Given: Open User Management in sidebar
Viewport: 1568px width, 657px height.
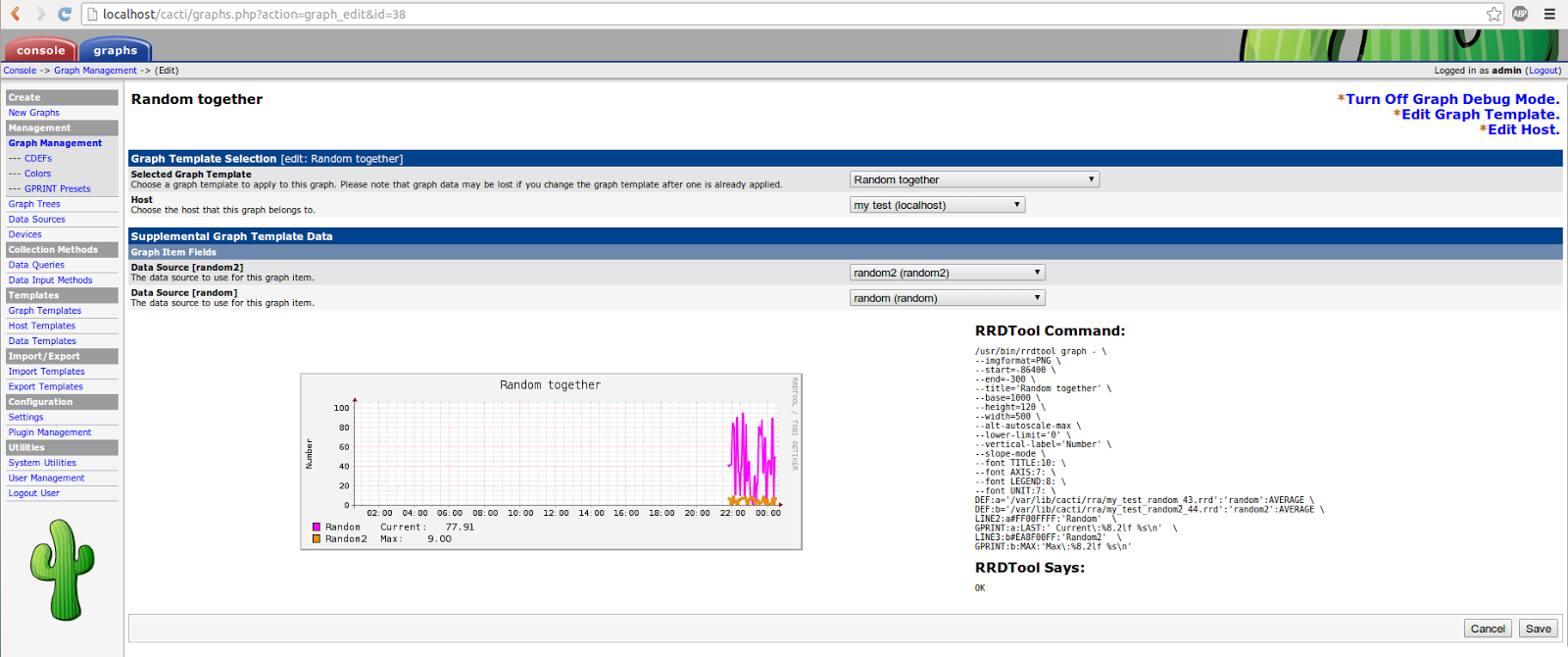Looking at the screenshot, I should point(46,479).
